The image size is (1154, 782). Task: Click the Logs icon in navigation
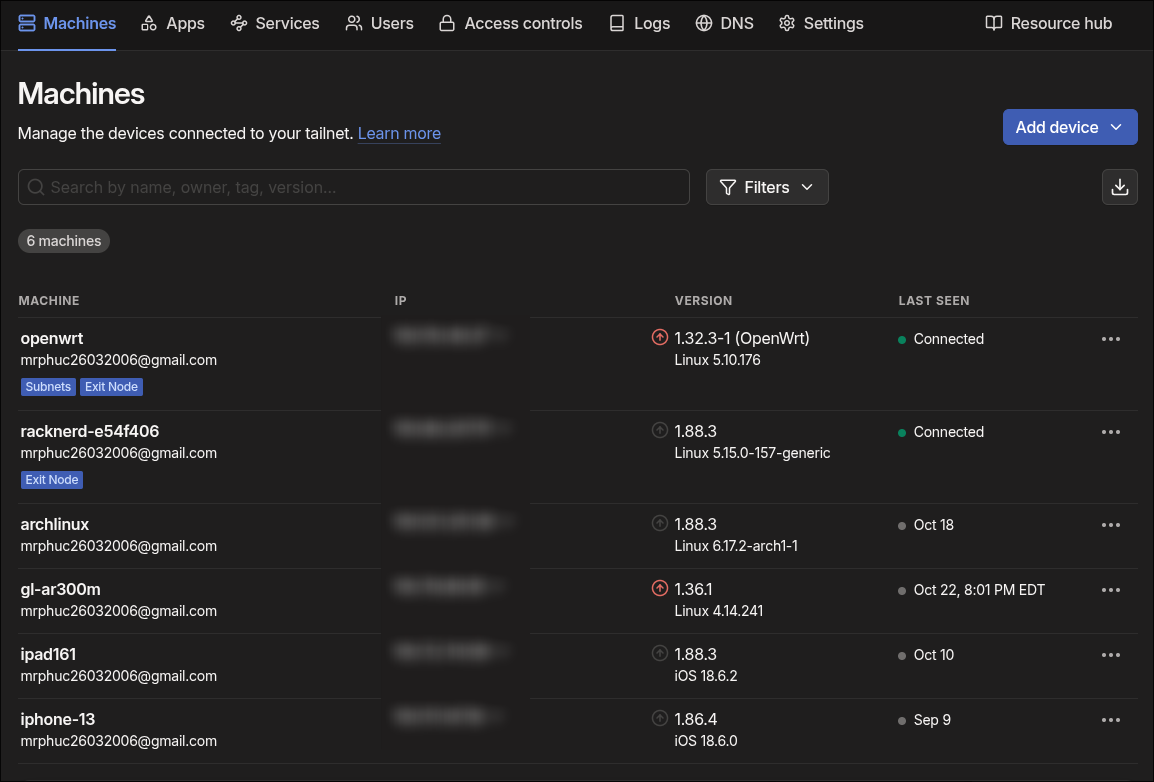coord(617,24)
